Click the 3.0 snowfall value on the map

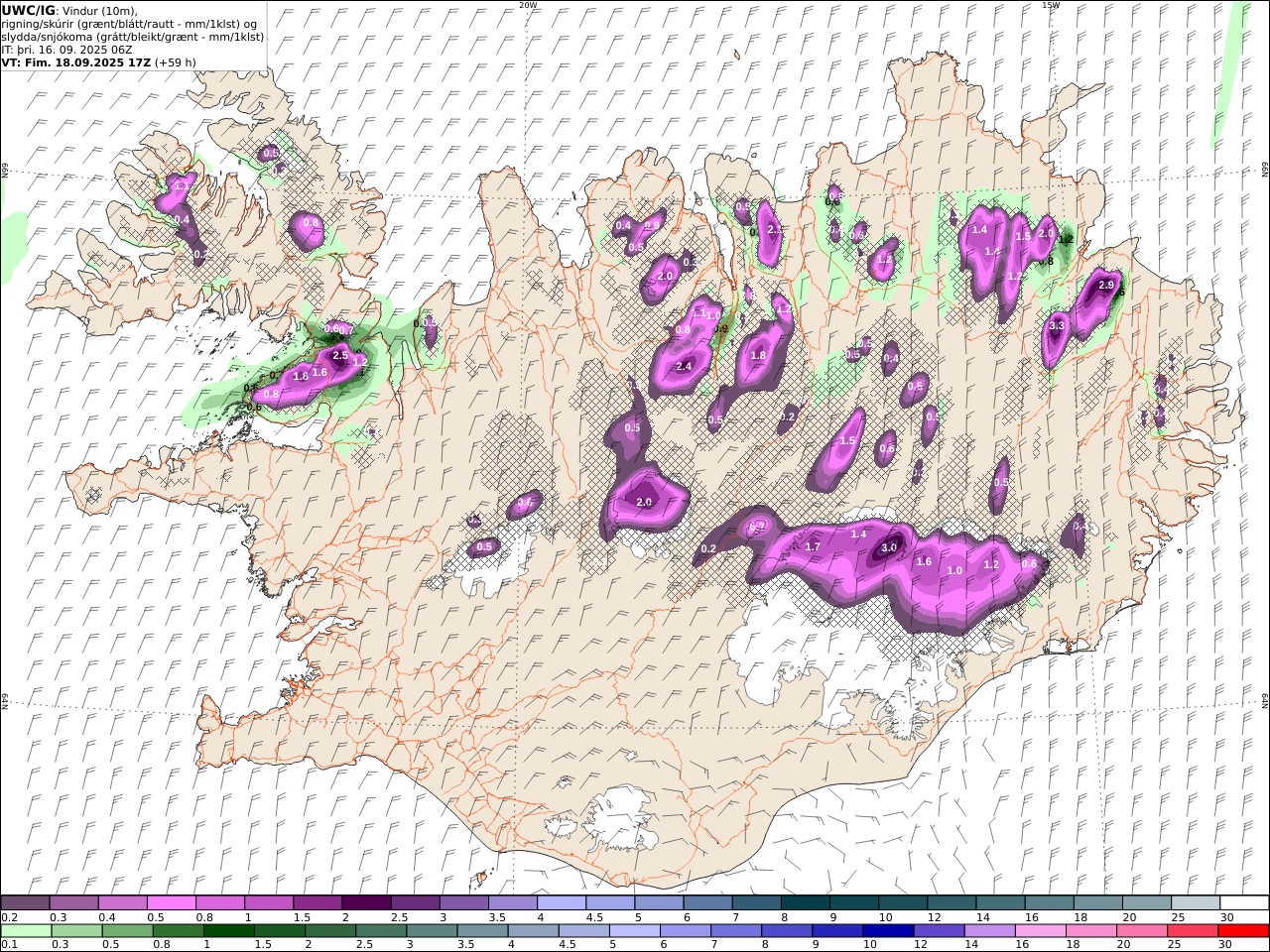890,547
